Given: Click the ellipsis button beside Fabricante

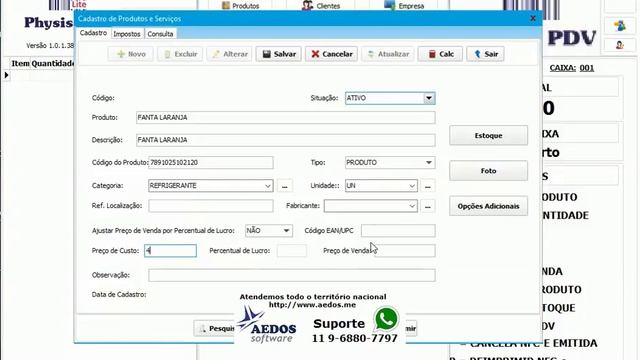Looking at the screenshot, I should (428, 206).
